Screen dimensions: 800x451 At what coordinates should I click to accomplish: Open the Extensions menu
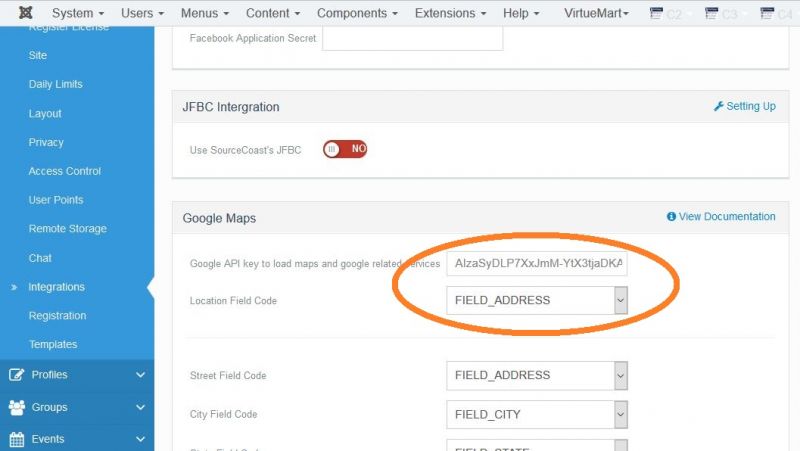point(451,13)
